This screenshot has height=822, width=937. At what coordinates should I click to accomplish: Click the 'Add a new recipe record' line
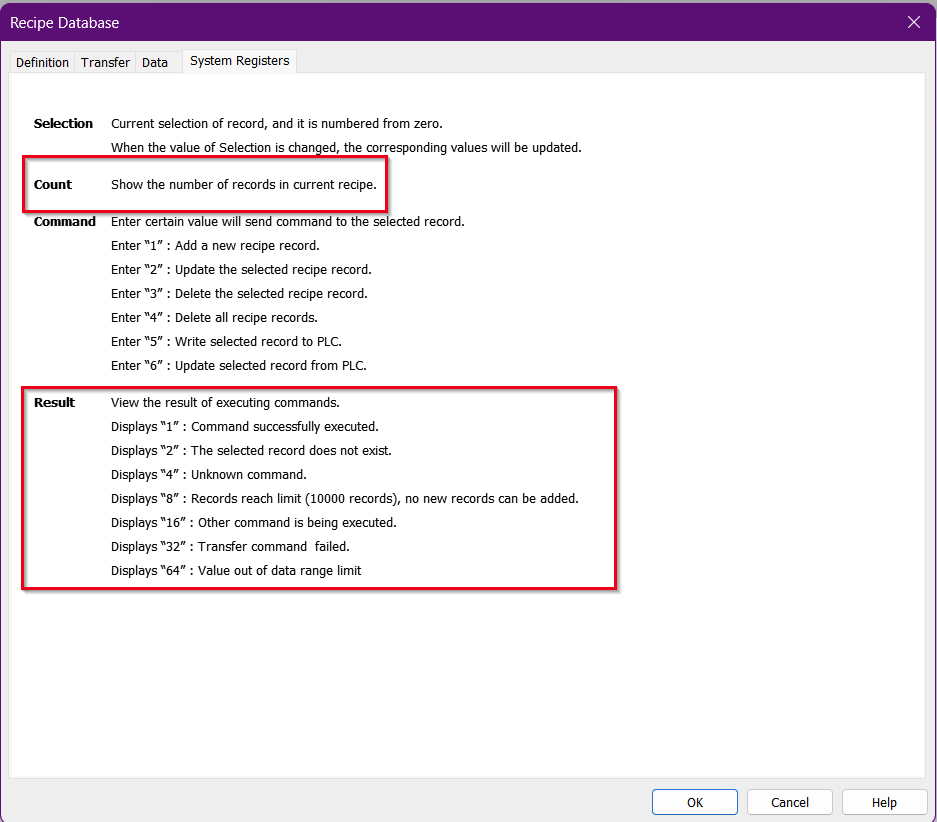(x=215, y=246)
